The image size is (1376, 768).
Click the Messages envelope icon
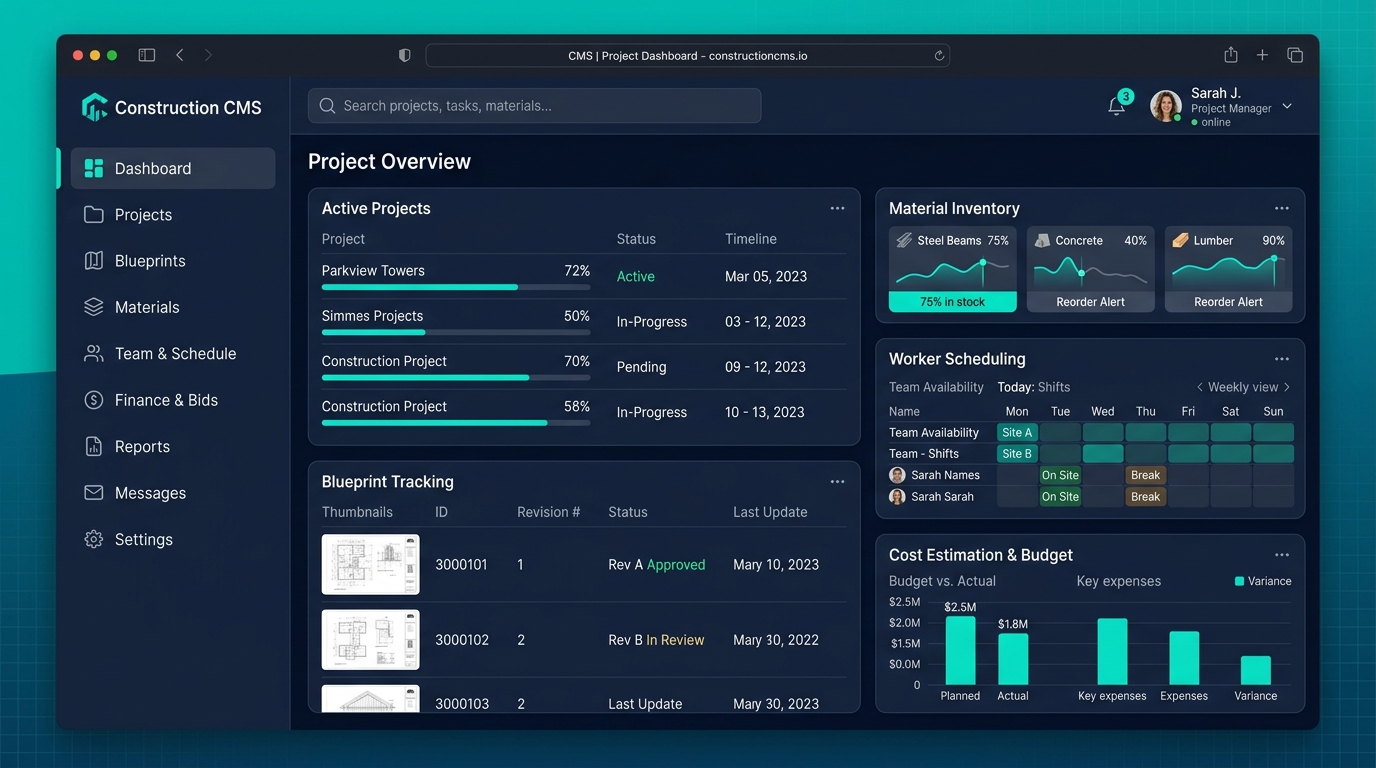(94, 493)
